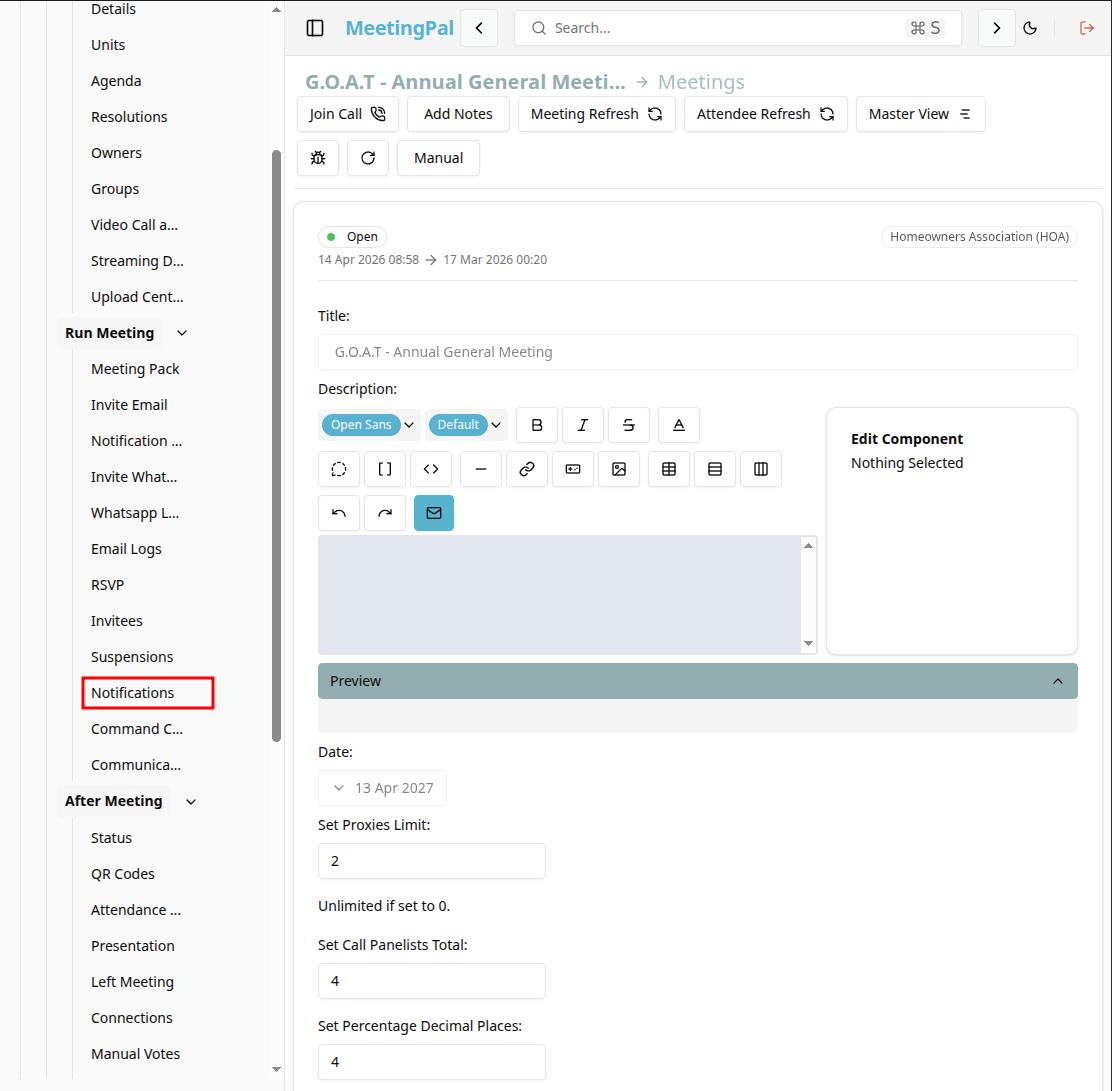This screenshot has width=1112, height=1091.
Task: Open Manual Votes sidebar item
Action: 135,1054
